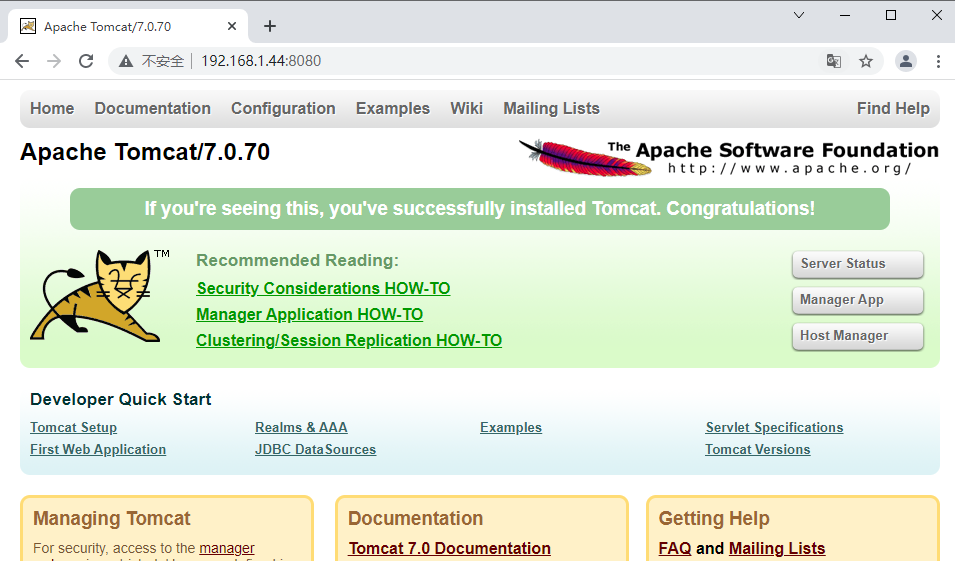
Task: Reload the page with the refresh icon
Action: click(86, 61)
